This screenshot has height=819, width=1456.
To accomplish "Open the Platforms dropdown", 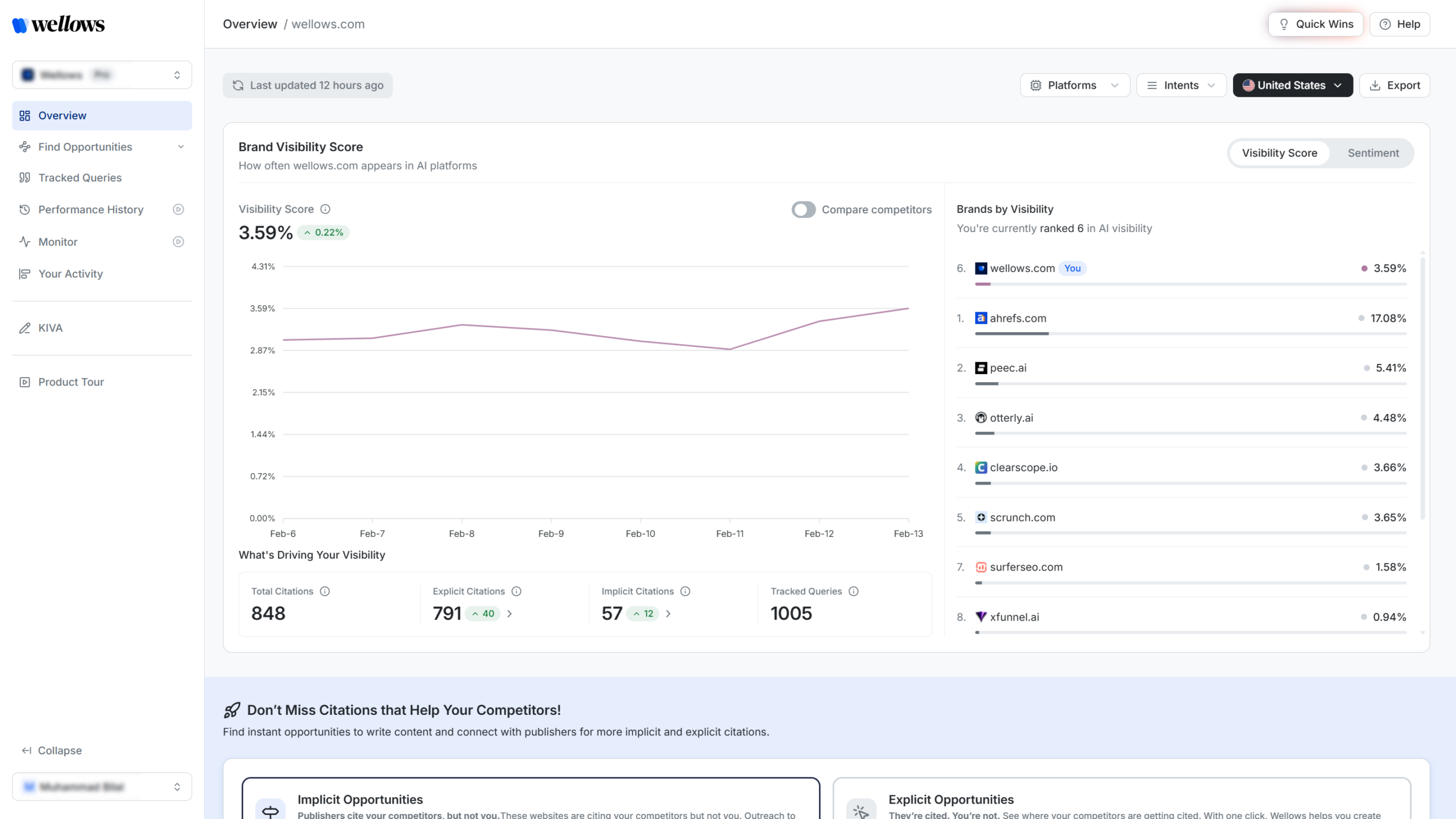I will (x=1074, y=85).
